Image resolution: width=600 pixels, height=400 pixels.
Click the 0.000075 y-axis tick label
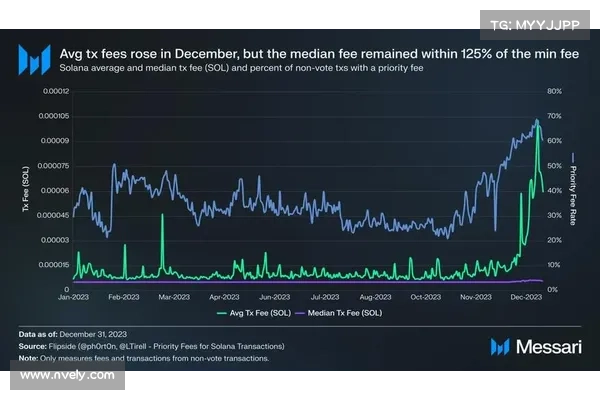[54, 166]
